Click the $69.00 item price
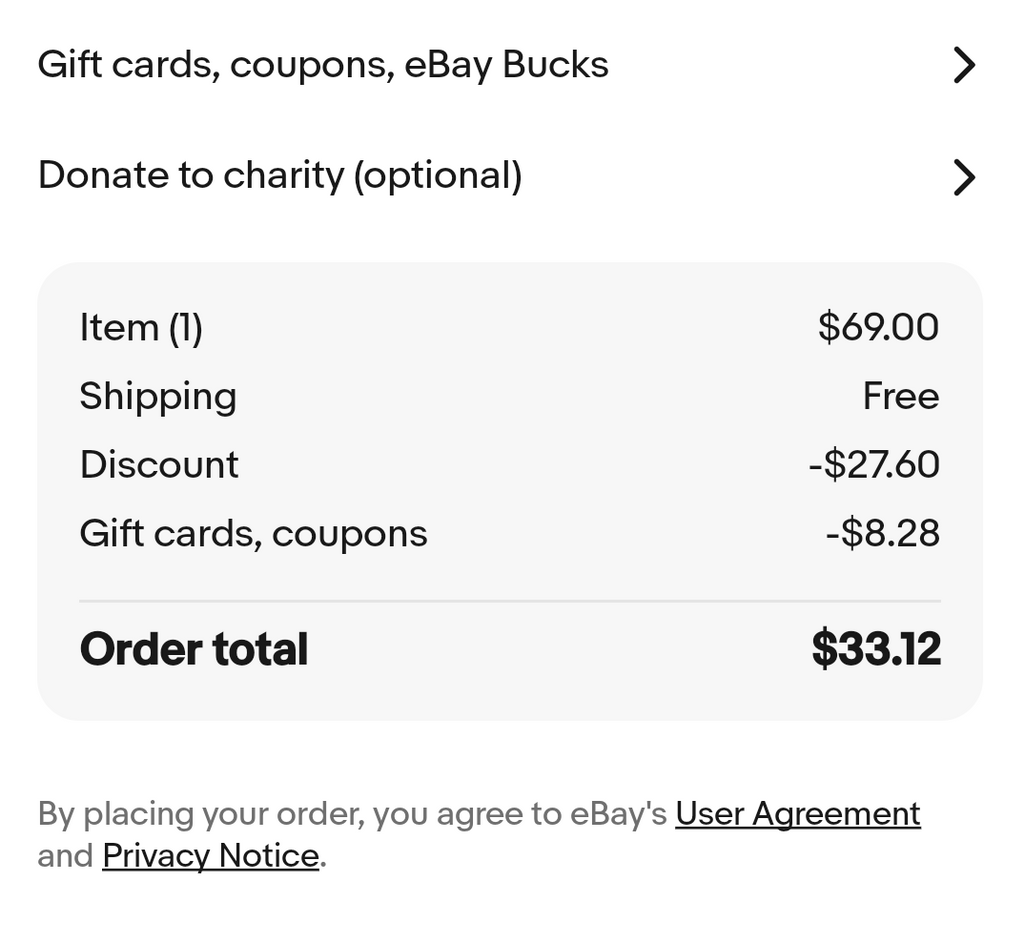The height and width of the screenshot is (942, 1024). click(878, 328)
